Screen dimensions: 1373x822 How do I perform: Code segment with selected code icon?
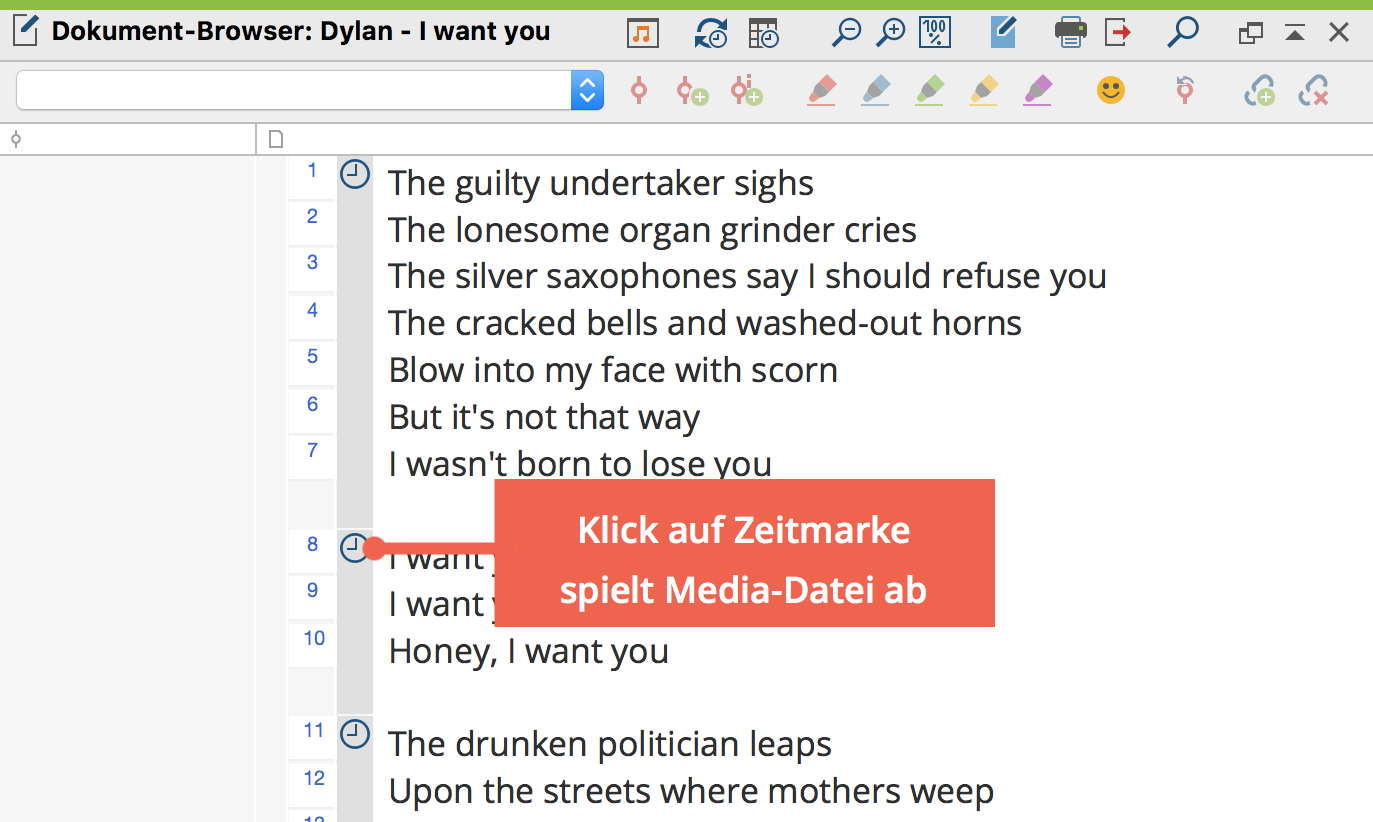pos(639,91)
